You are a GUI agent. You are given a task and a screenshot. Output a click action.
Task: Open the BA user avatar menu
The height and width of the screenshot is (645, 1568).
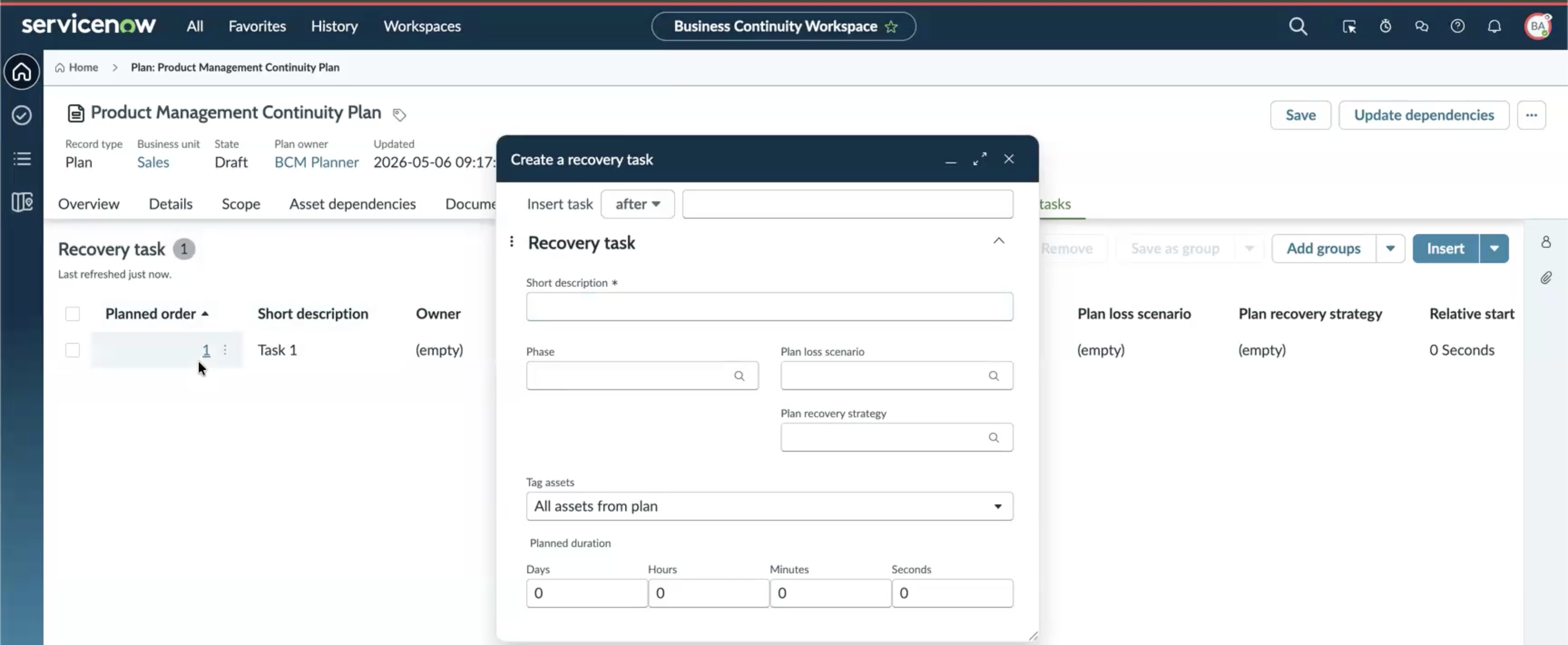[x=1538, y=26]
